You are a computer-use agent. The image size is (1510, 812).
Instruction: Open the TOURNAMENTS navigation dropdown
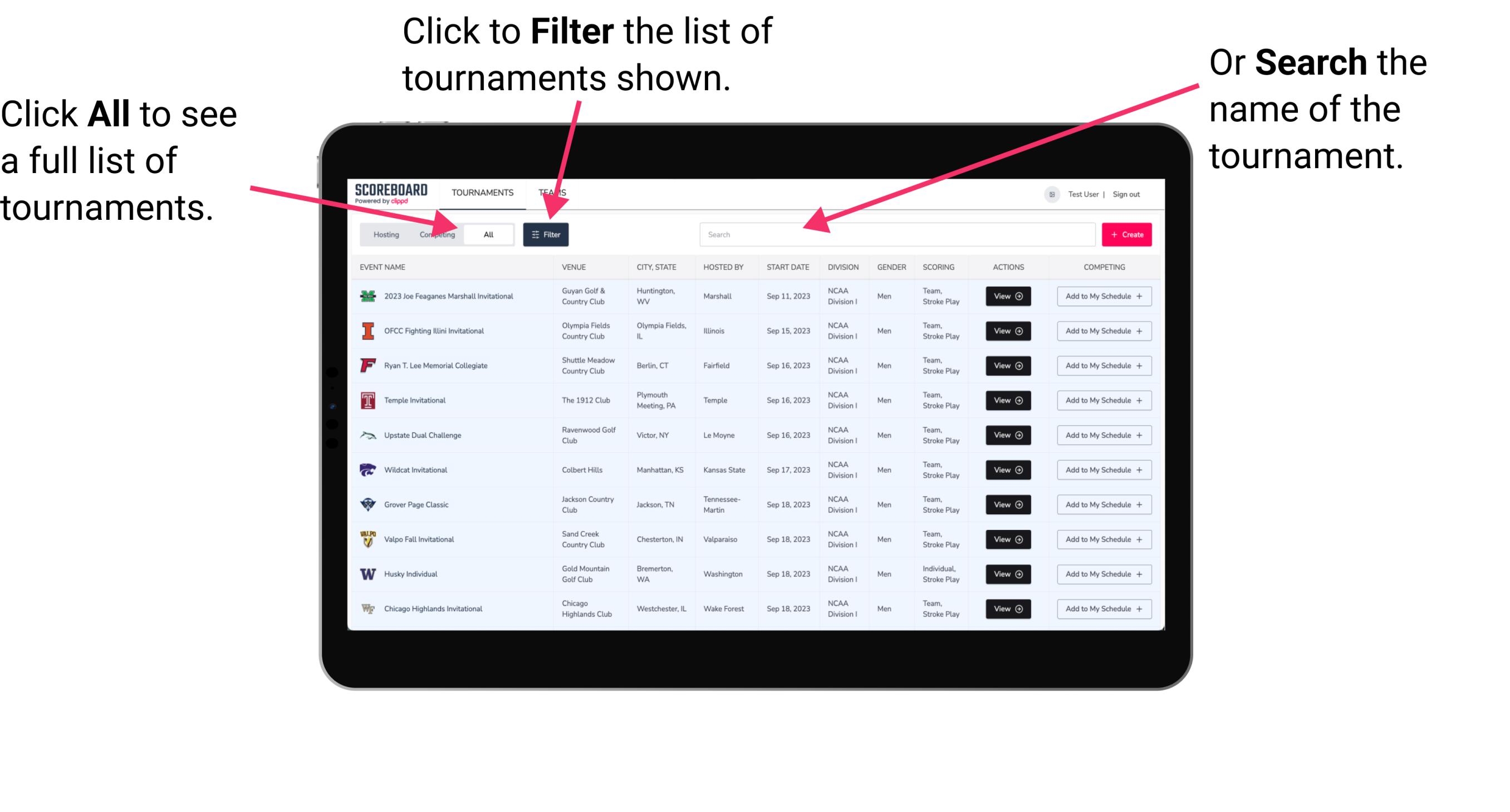click(x=482, y=191)
